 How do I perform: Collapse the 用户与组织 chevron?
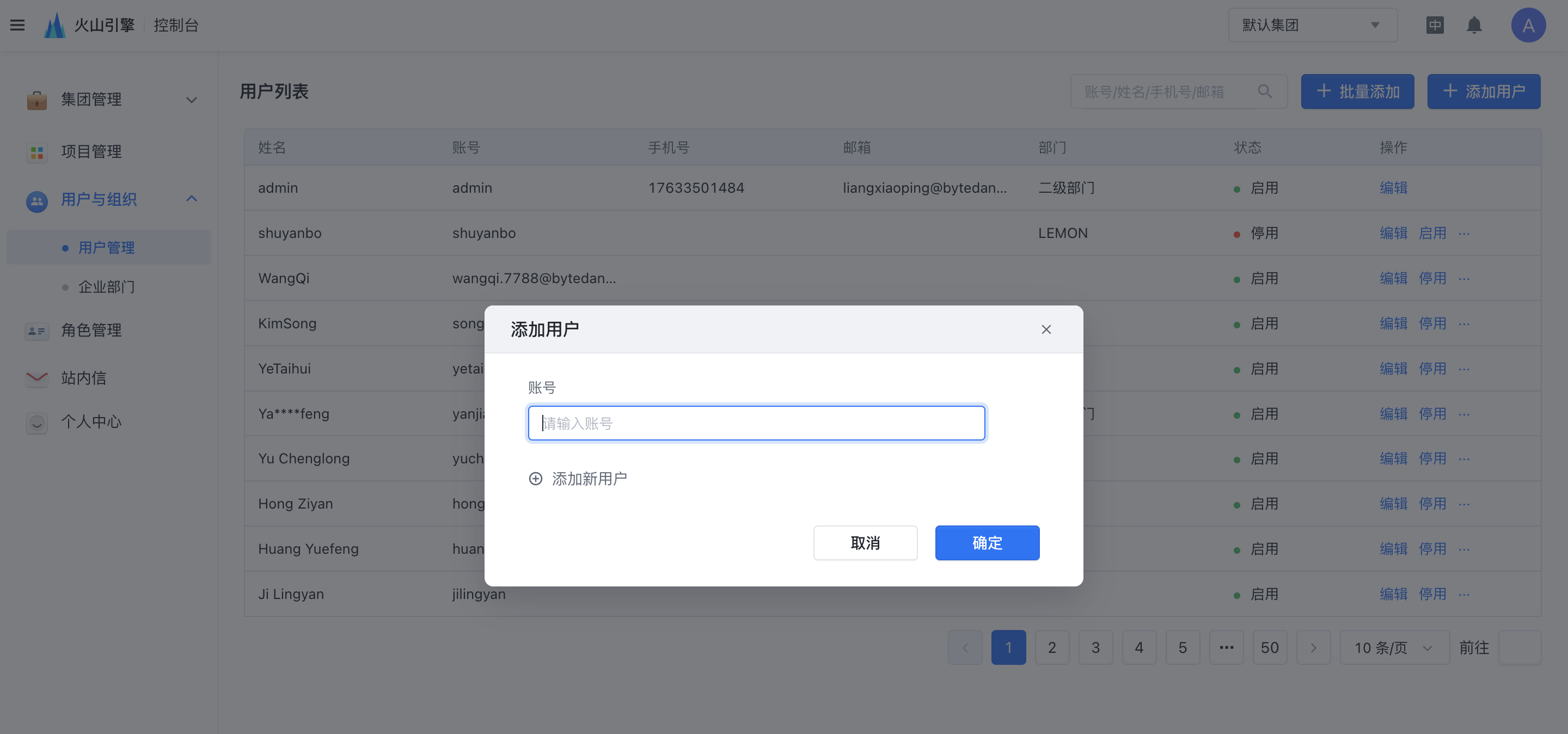191,198
